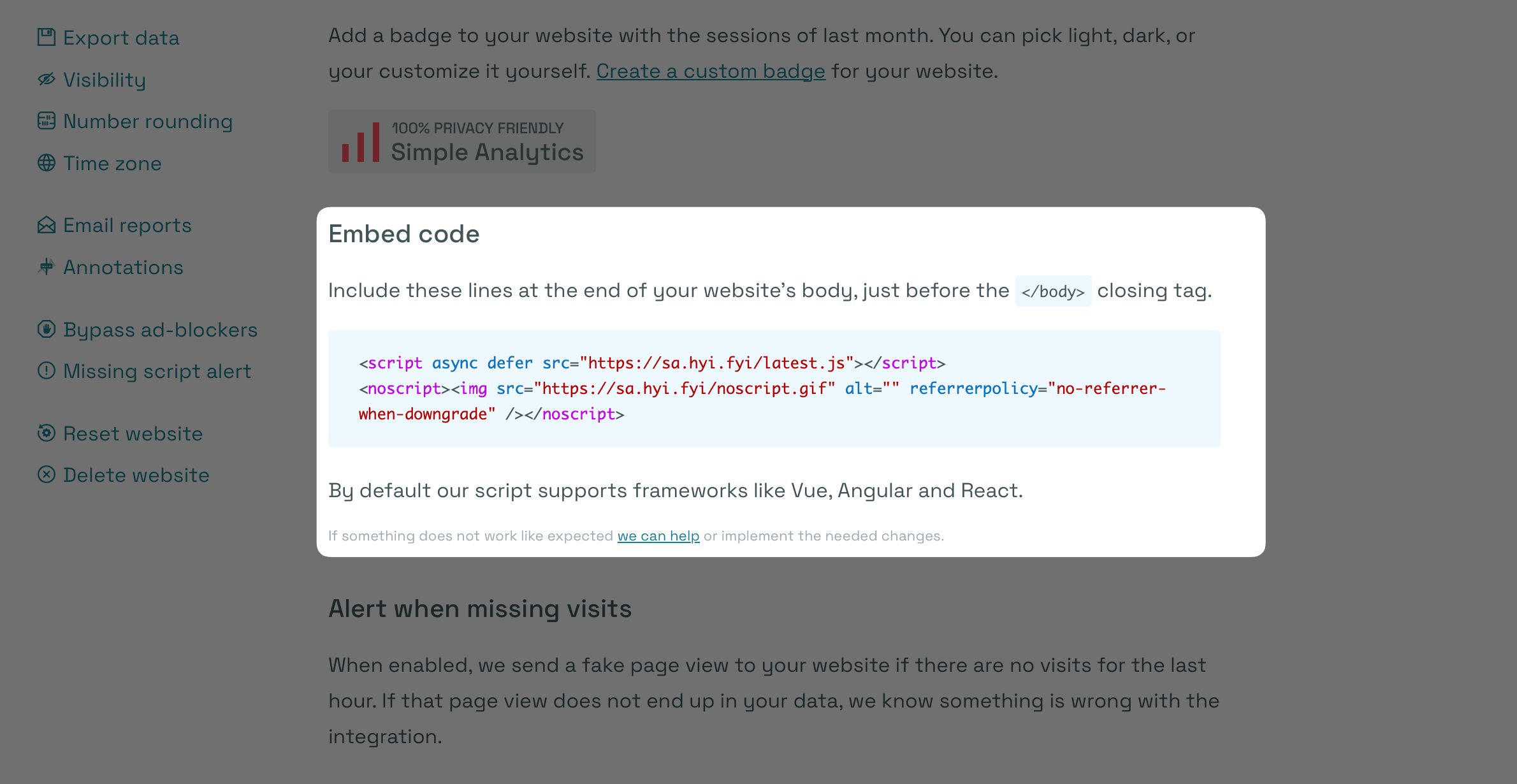Click the Number rounding icon

(x=47, y=120)
